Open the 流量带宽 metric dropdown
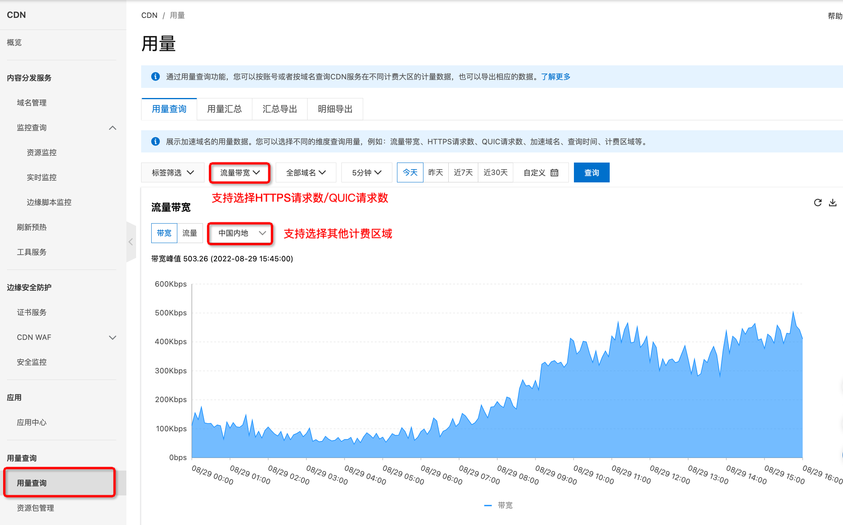This screenshot has height=525, width=843. tap(240, 172)
